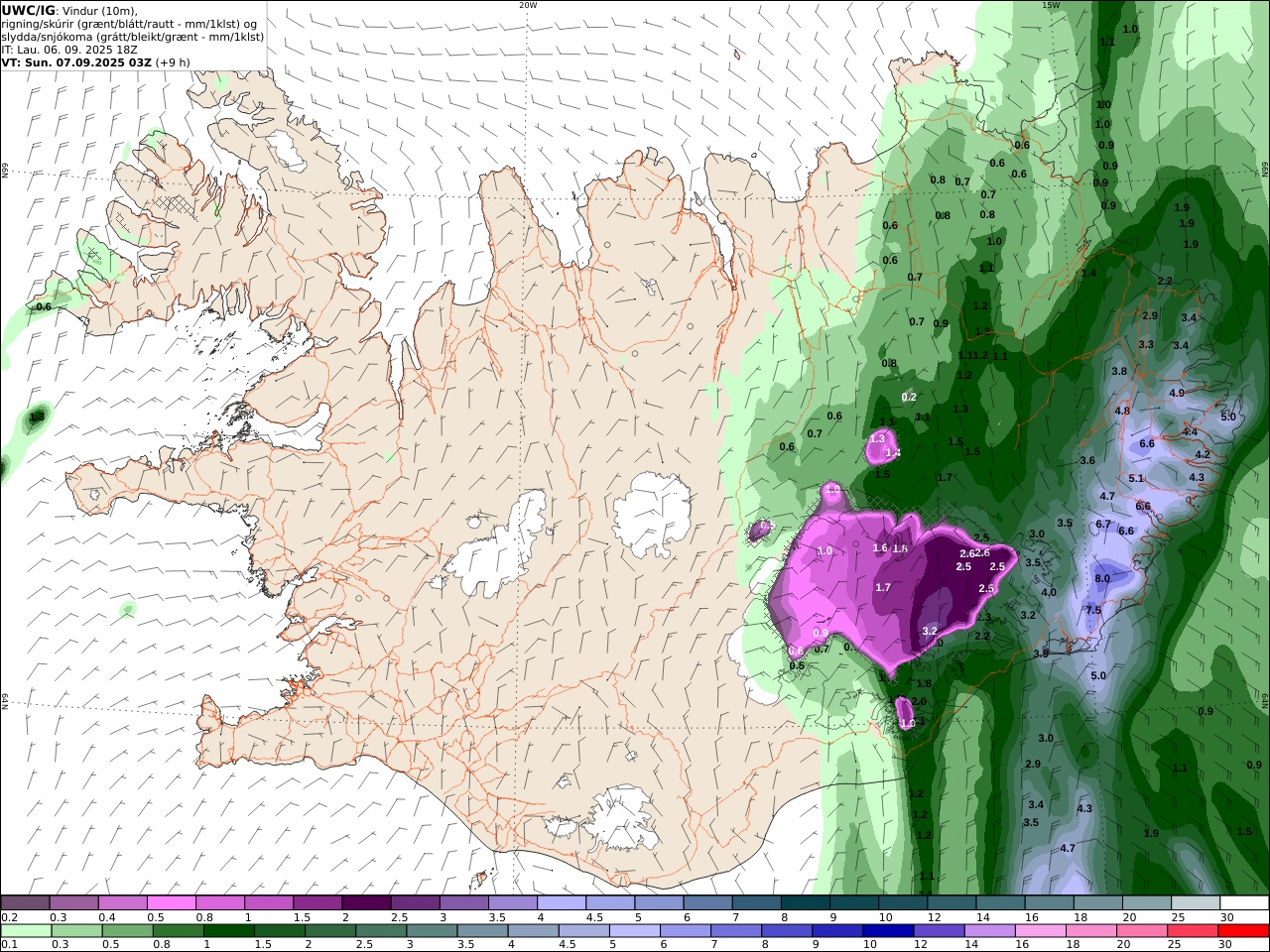Click the 3.3 rainfall value on the map
1270x952 pixels.
pos(1146,344)
